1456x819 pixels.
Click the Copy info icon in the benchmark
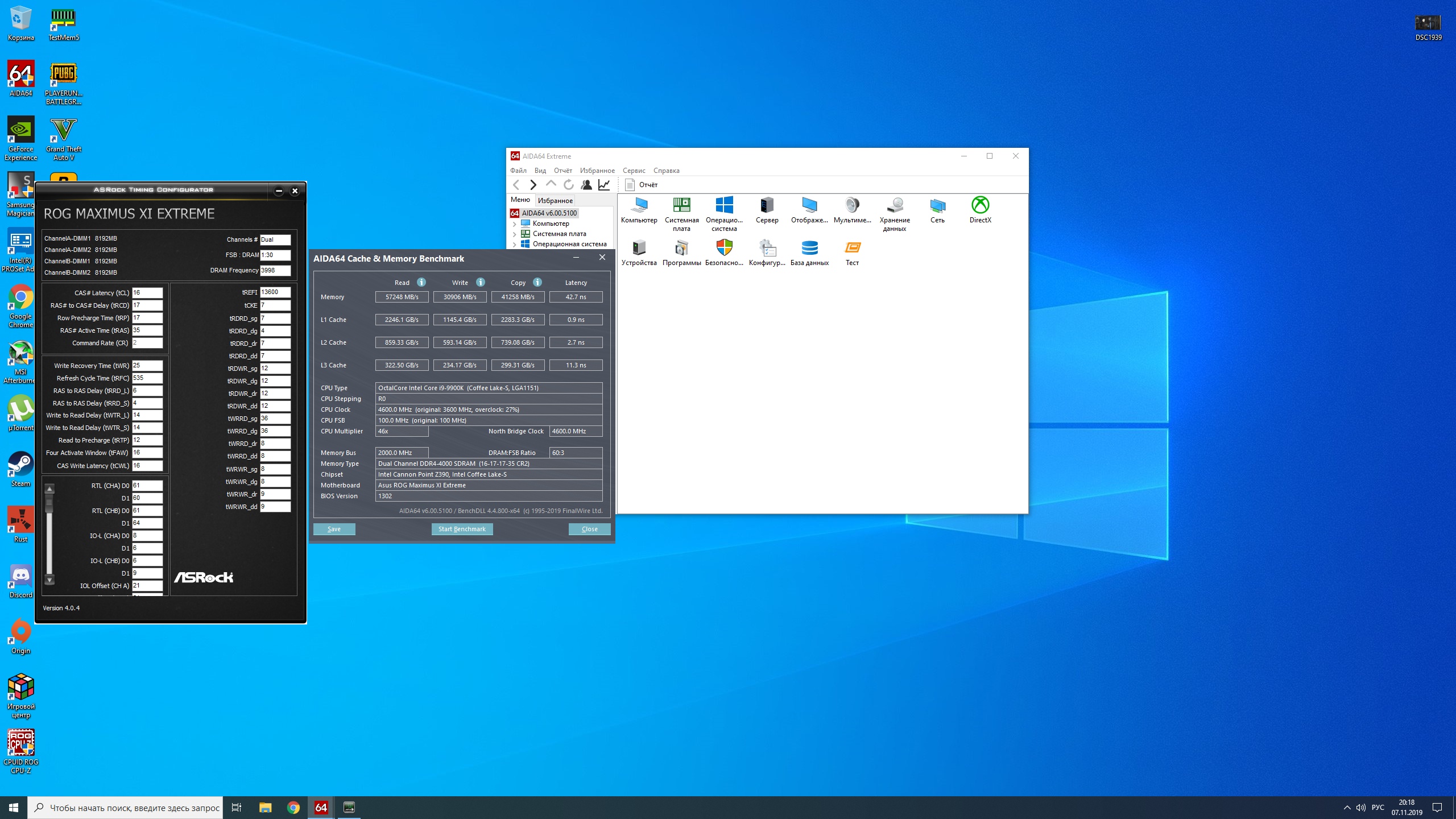click(x=537, y=282)
